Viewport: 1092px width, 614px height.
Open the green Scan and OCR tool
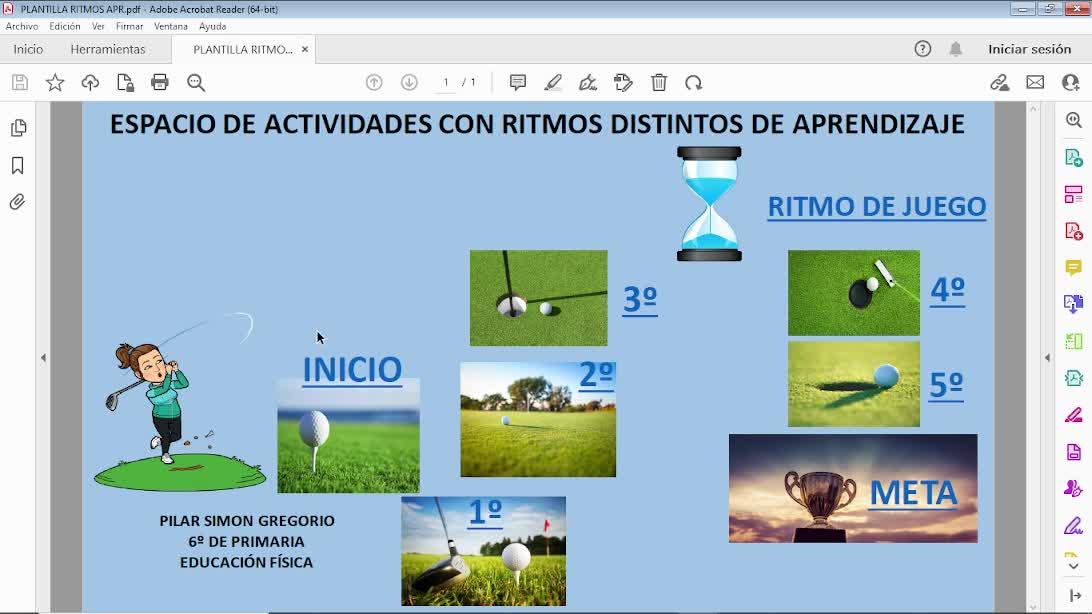[x=1074, y=341]
